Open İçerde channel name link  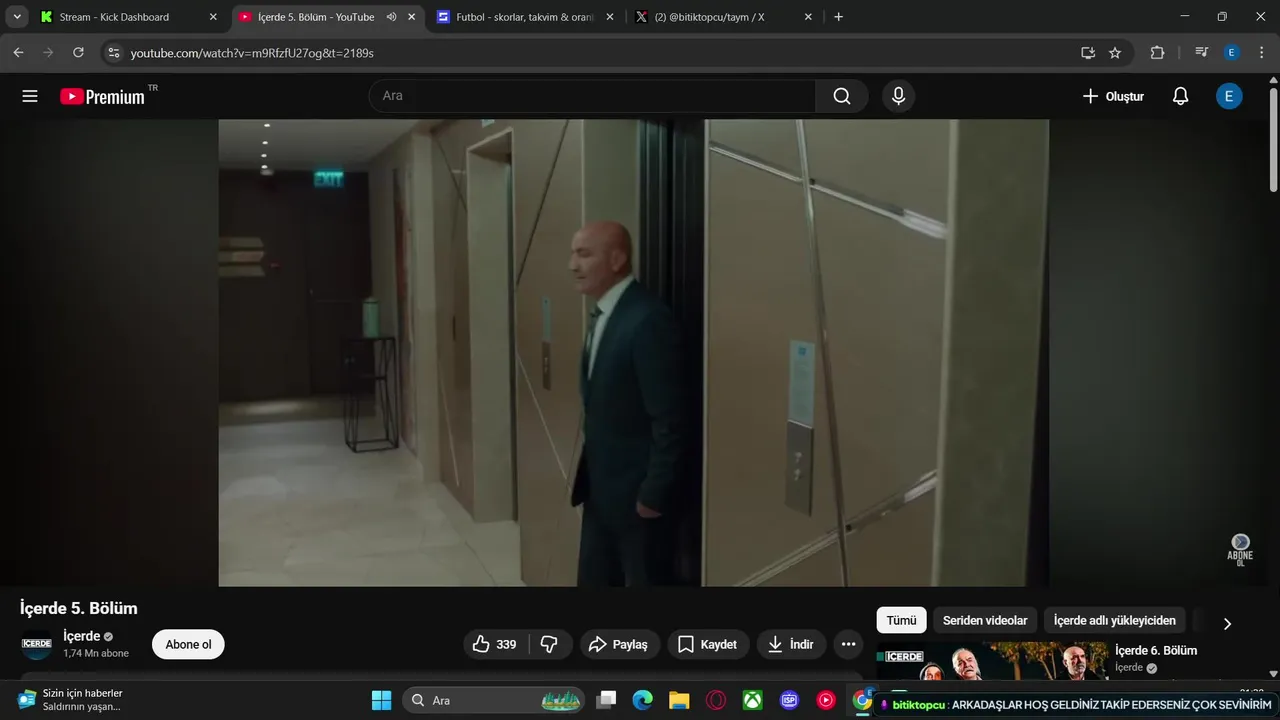tap(82, 636)
